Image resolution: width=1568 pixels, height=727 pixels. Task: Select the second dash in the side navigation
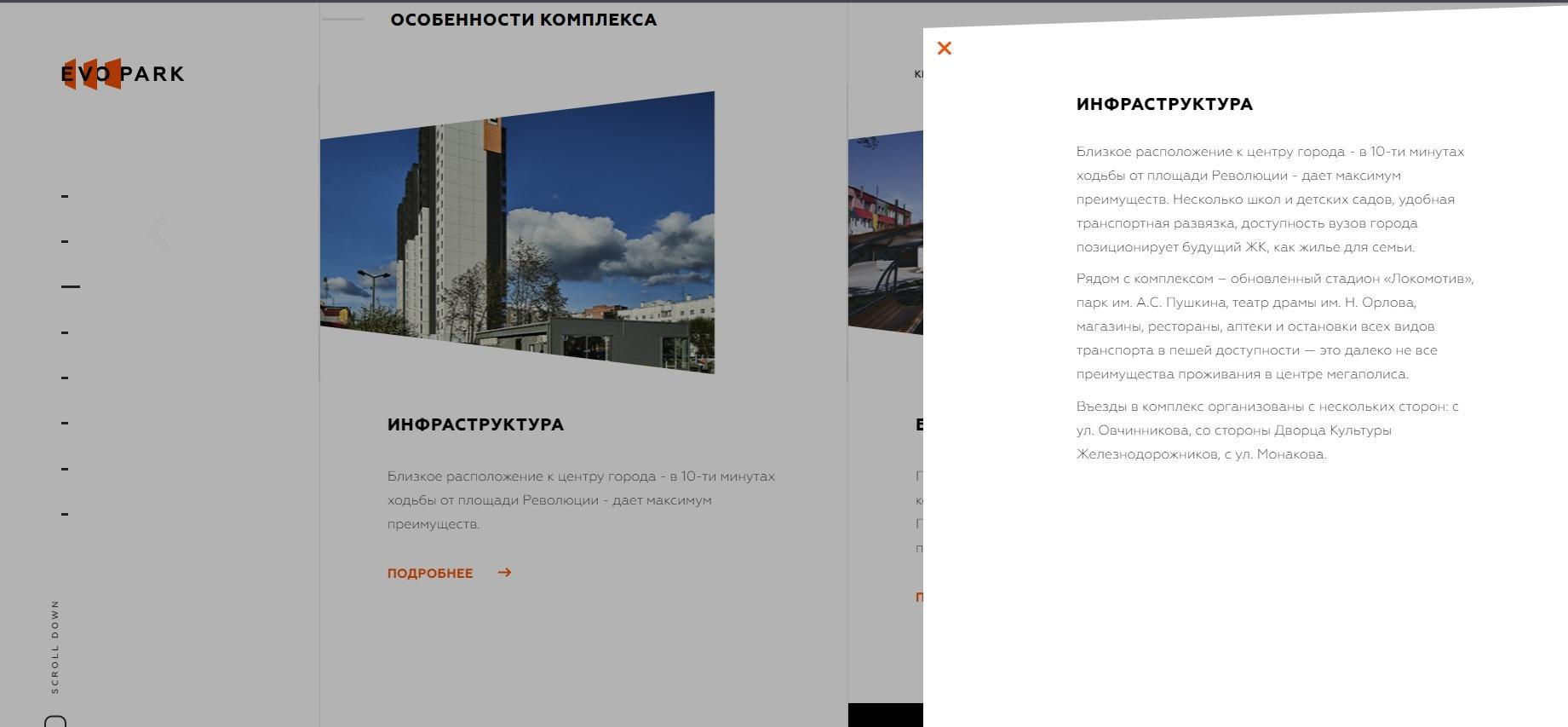pyautogui.click(x=65, y=241)
